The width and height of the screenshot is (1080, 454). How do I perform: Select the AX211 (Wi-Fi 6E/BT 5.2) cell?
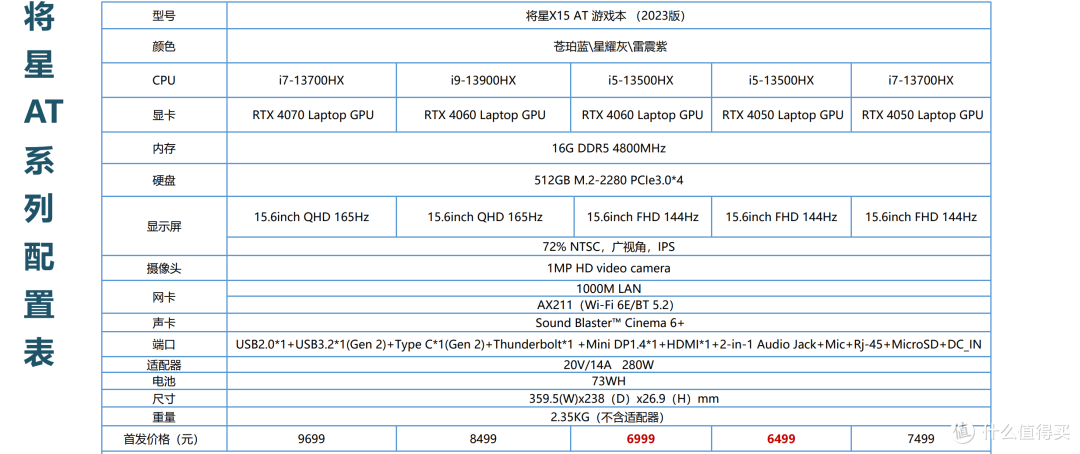(x=609, y=305)
